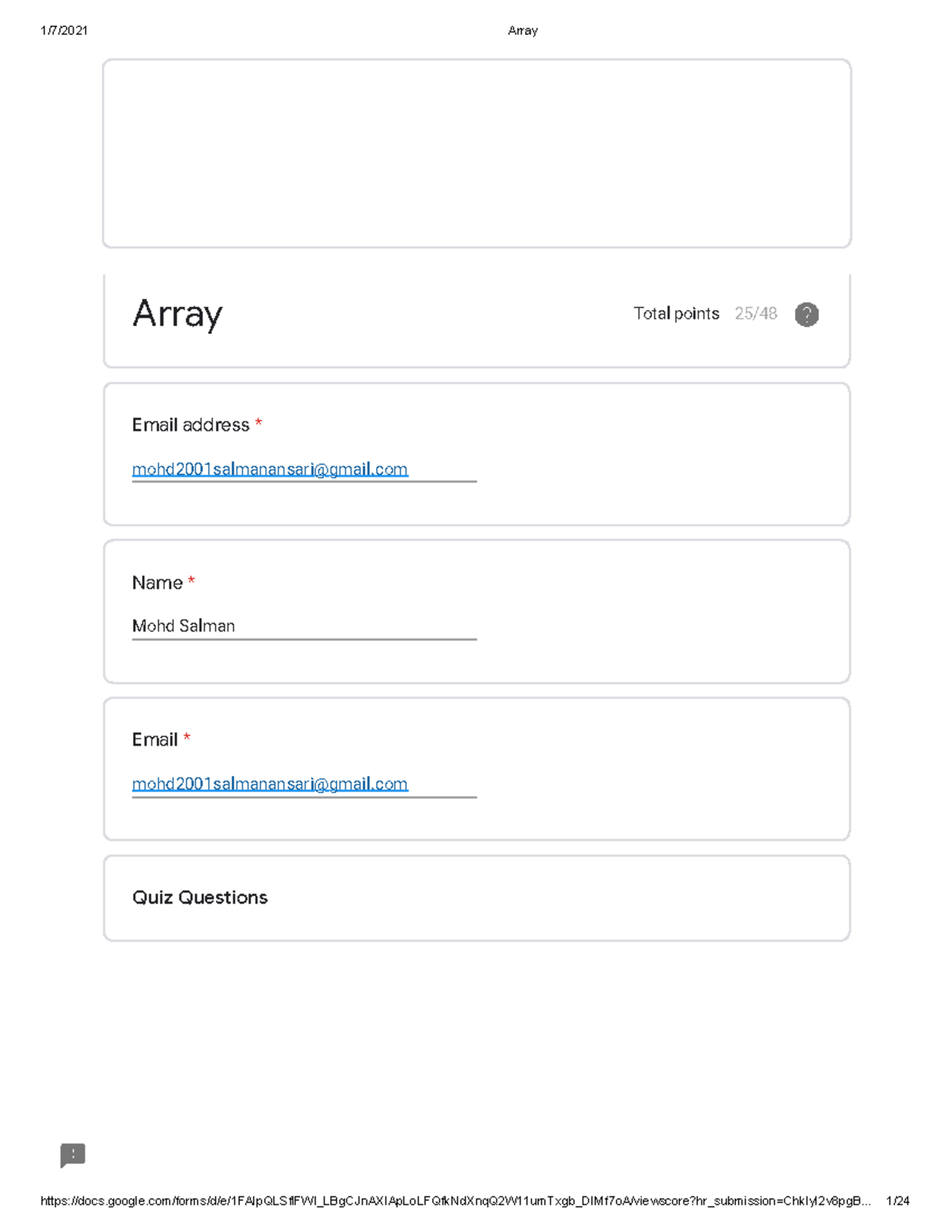Viewport: 952px width, 1232px height.
Task: Click the "Name" question label
Action: tap(157, 583)
